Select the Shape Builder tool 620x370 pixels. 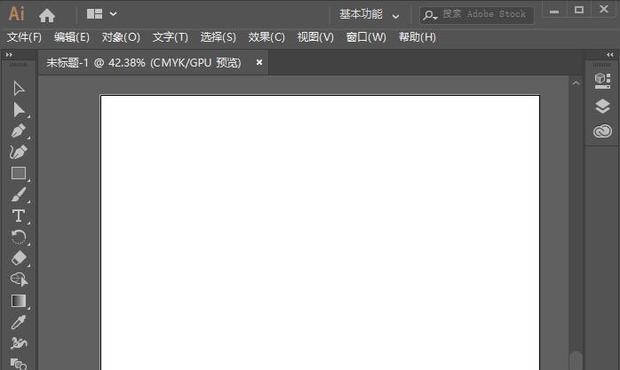(18, 279)
